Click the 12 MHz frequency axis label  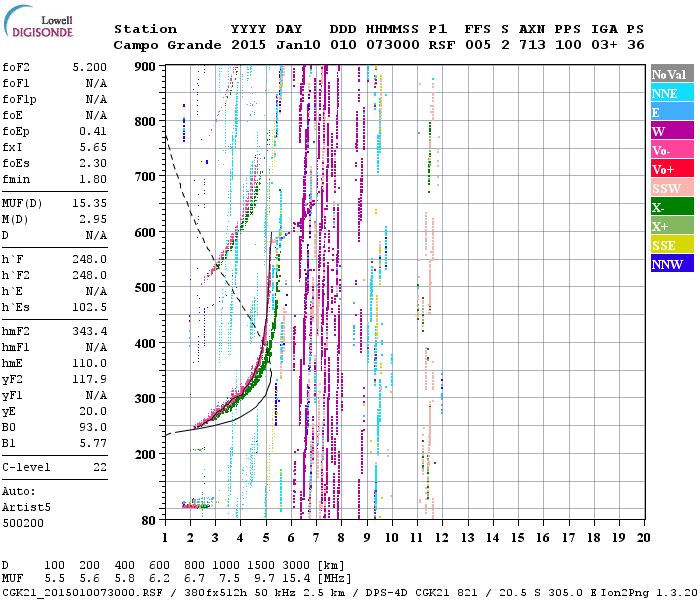pyautogui.click(x=442, y=538)
